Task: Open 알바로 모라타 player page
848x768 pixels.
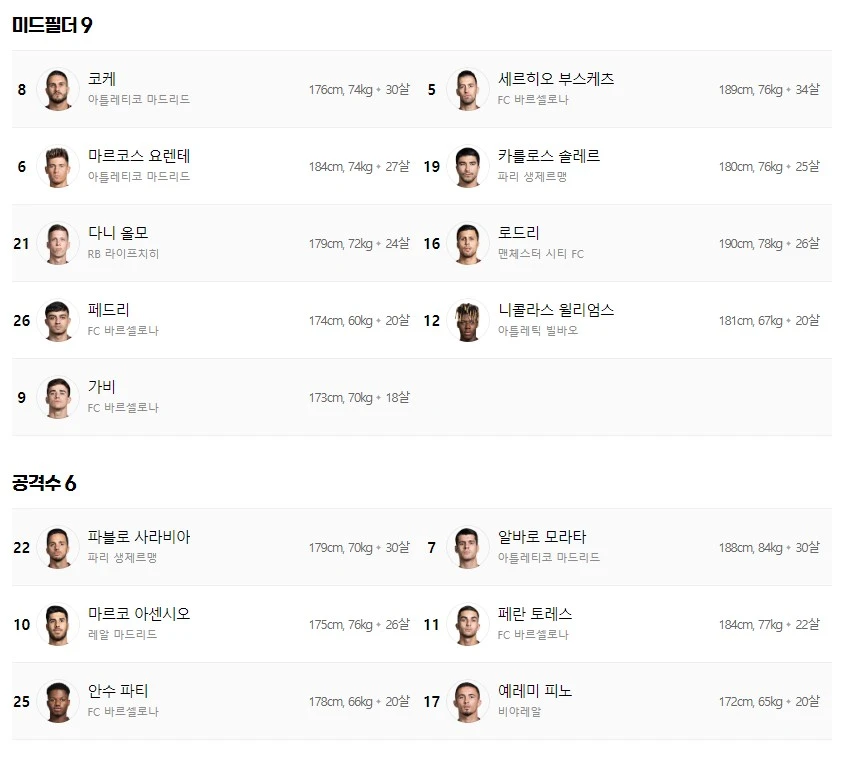Action: click(542, 537)
